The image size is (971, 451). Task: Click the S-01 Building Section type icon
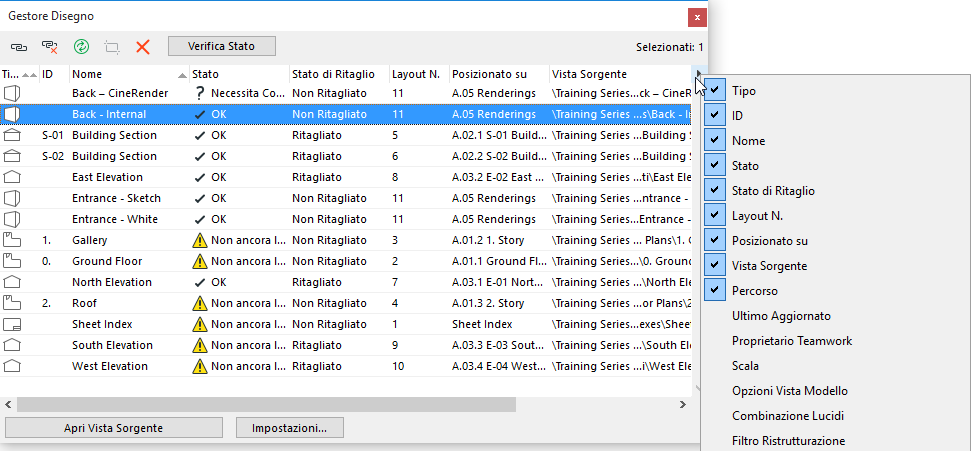point(12,135)
